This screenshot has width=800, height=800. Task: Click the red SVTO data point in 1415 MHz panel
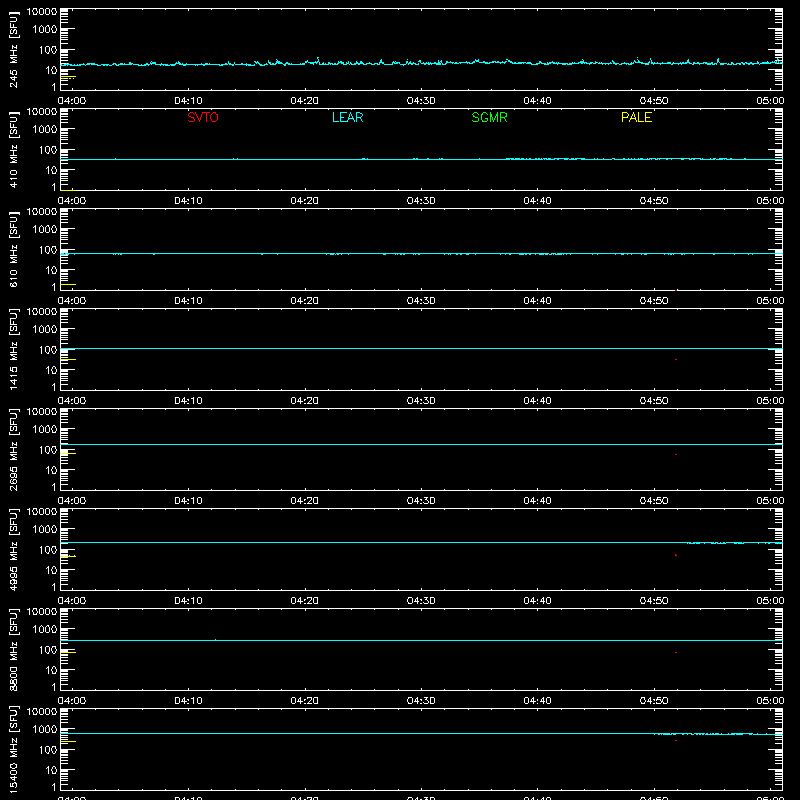tap(676, 360)
